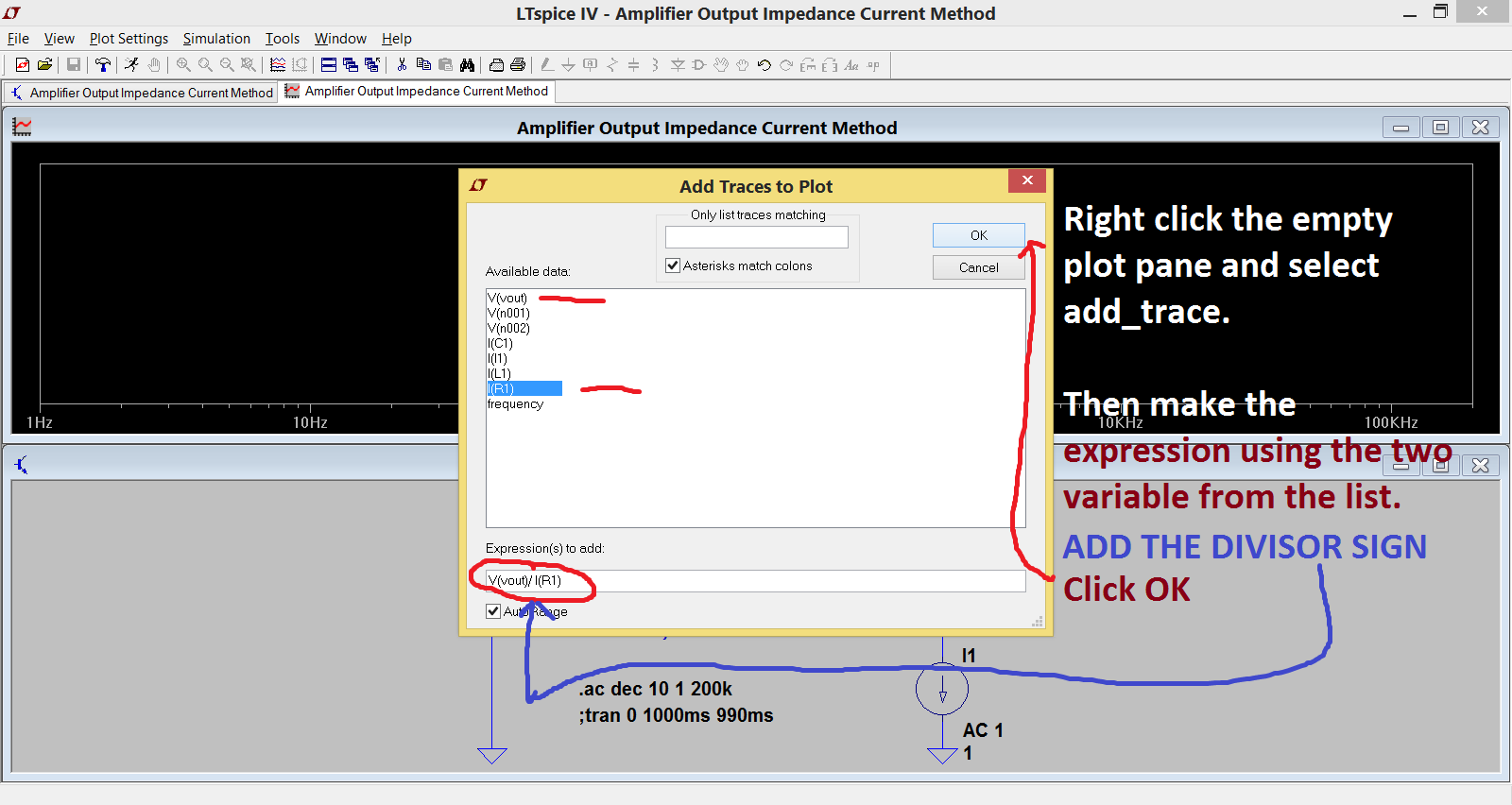The image size is (1512, 805).
Task: Select the Resistor component tool
Action: click(612, 64)
